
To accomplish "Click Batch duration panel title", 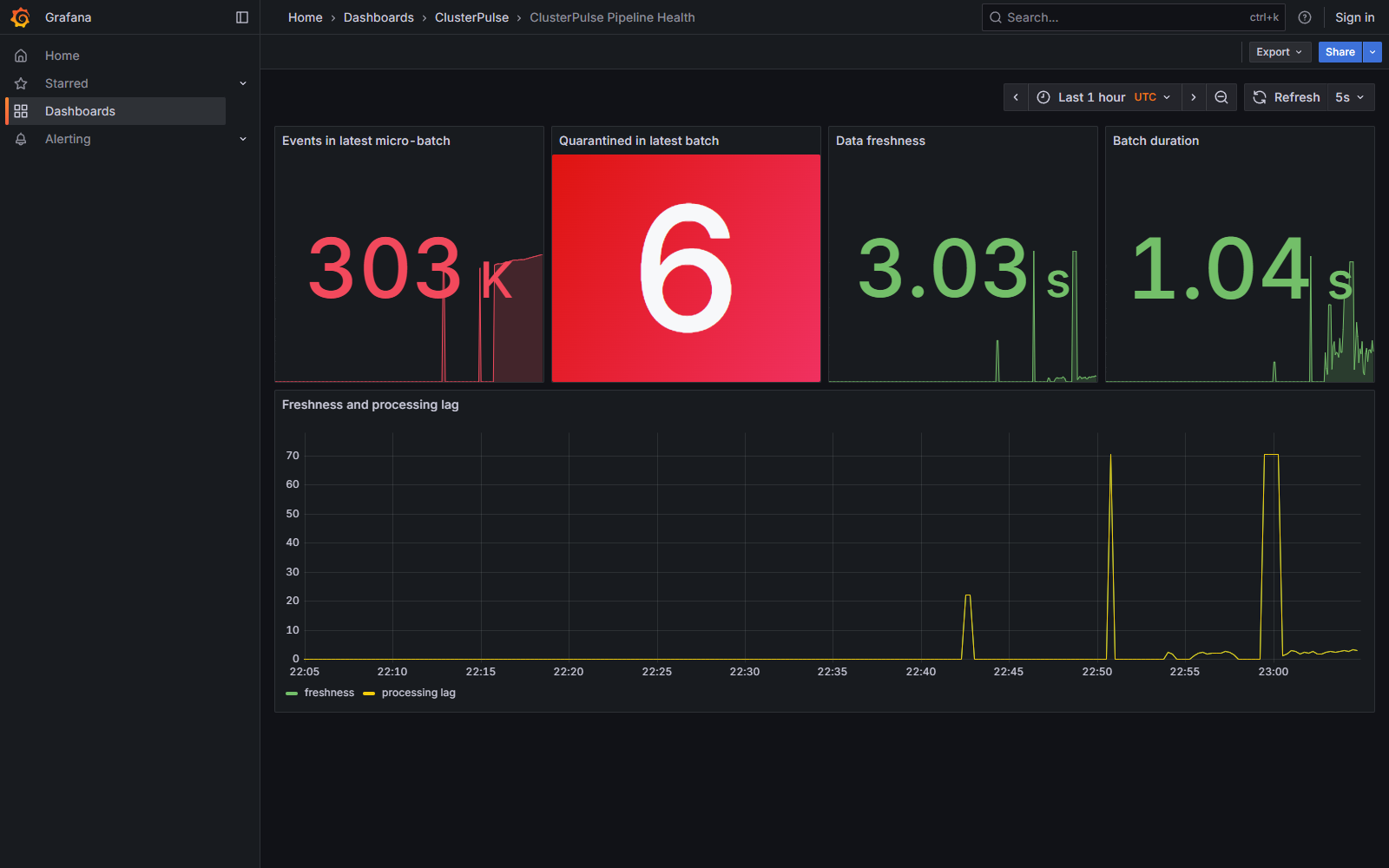I will coord(1155,141).
